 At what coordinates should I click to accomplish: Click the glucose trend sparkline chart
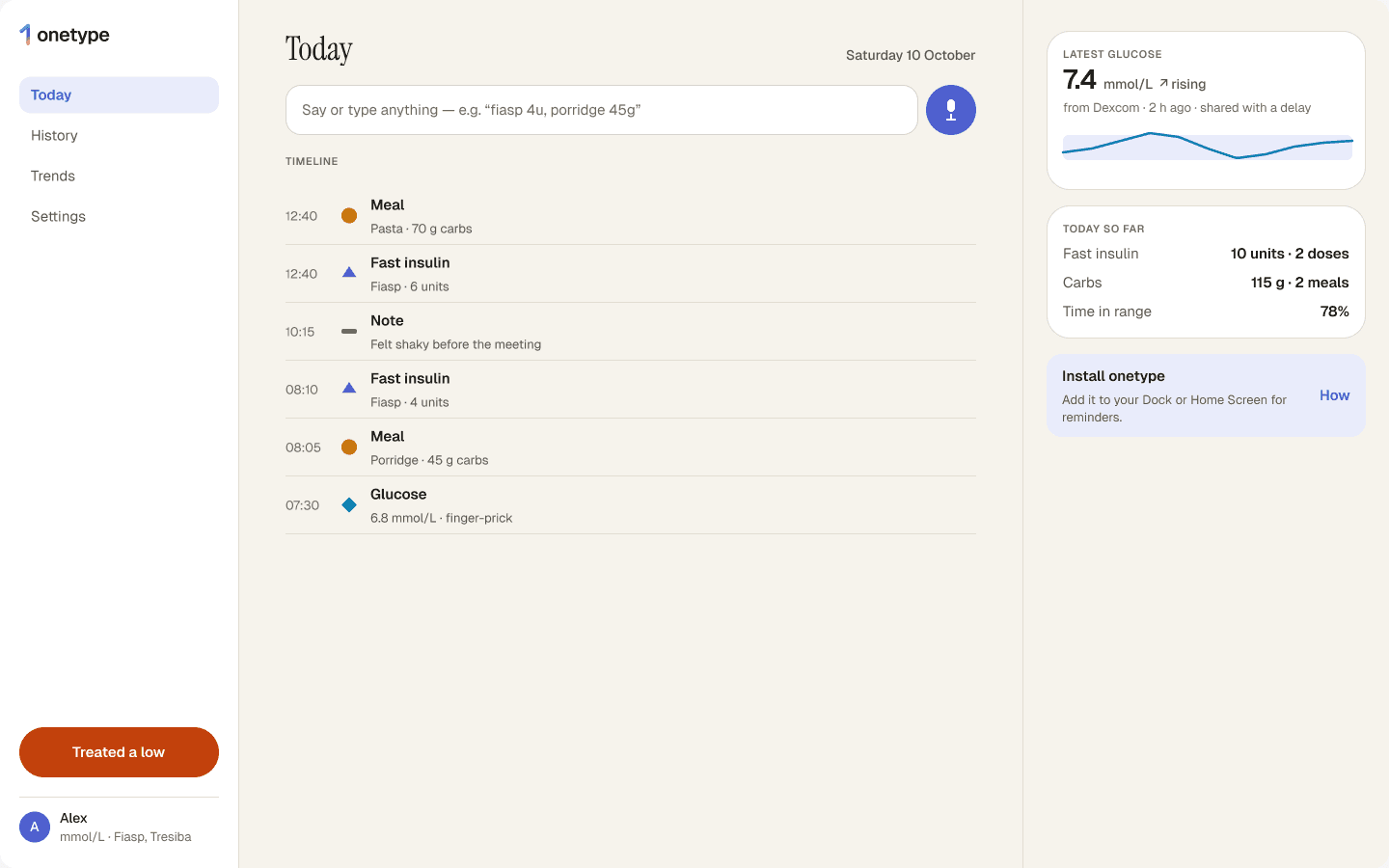click(1207, 146)
